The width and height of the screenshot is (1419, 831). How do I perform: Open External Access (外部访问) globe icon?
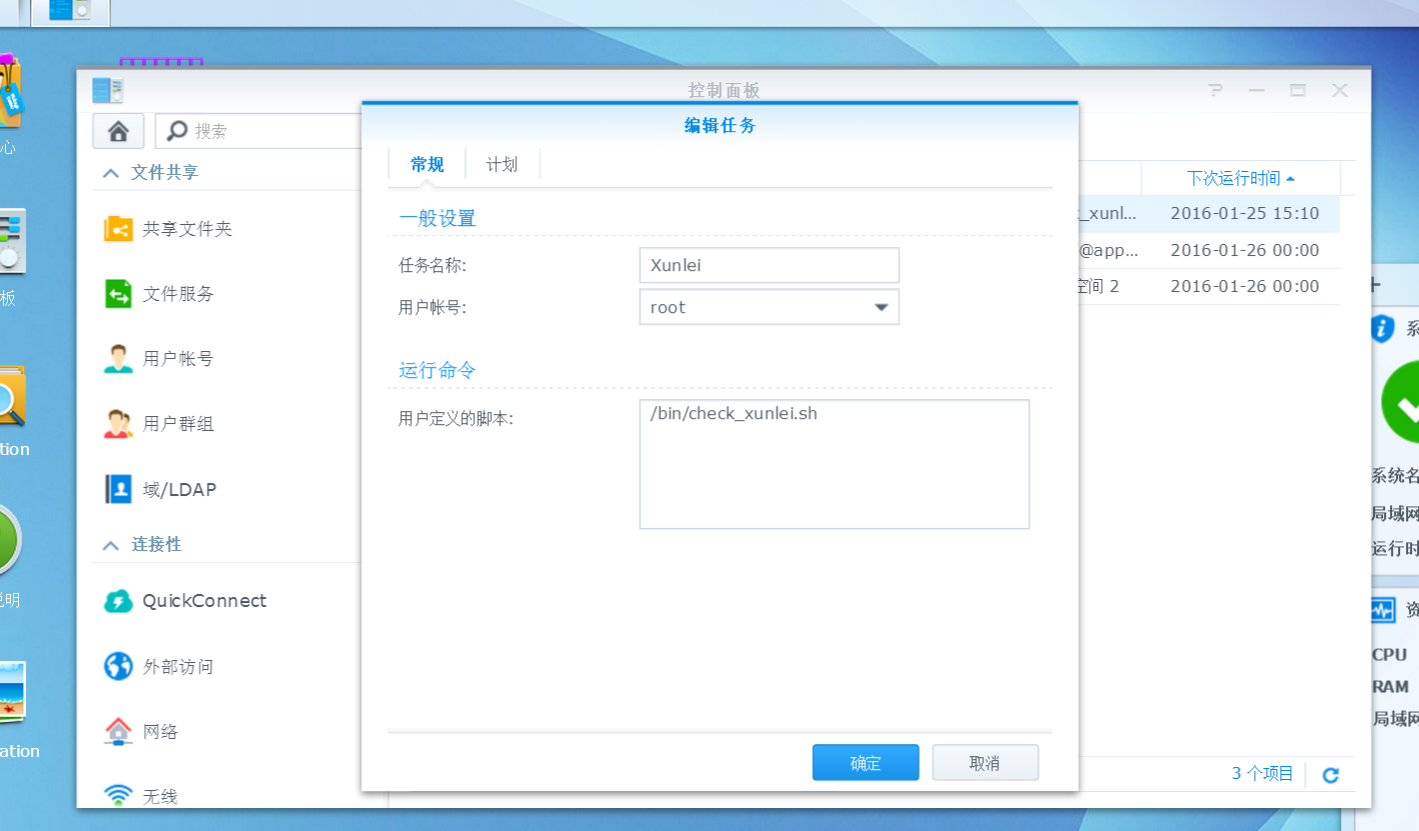pos(118,666)
